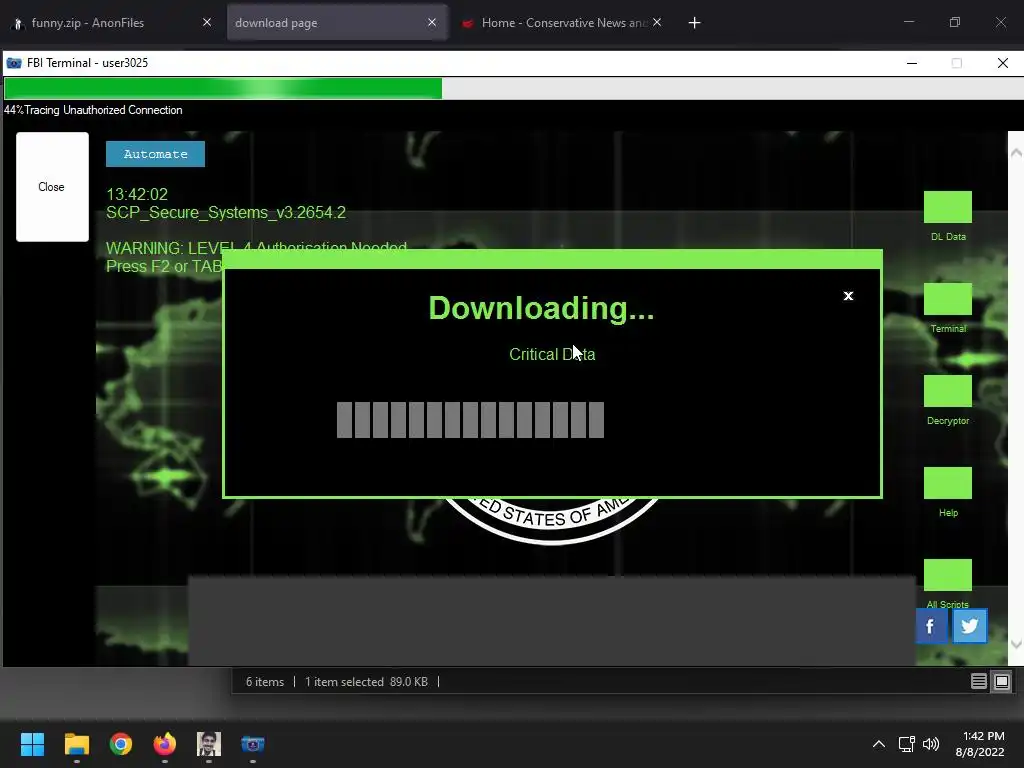
Task: Launch the Decryptor green icon
Action: (948, 391)
